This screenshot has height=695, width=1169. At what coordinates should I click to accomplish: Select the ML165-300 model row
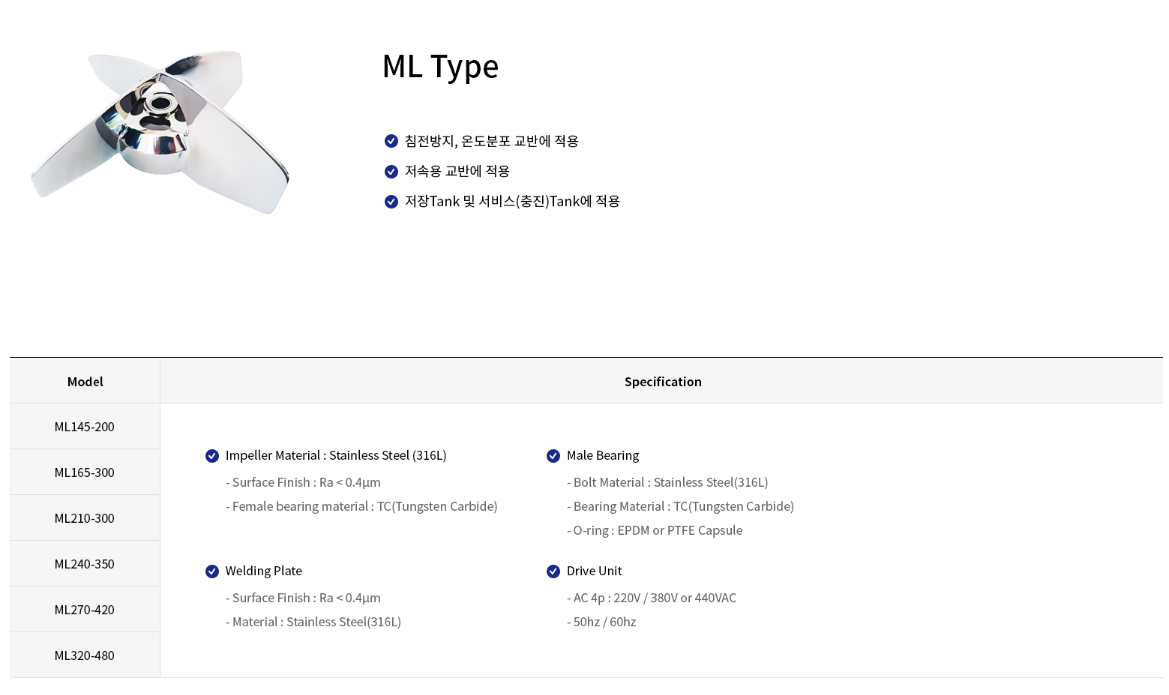pos(85,472)
